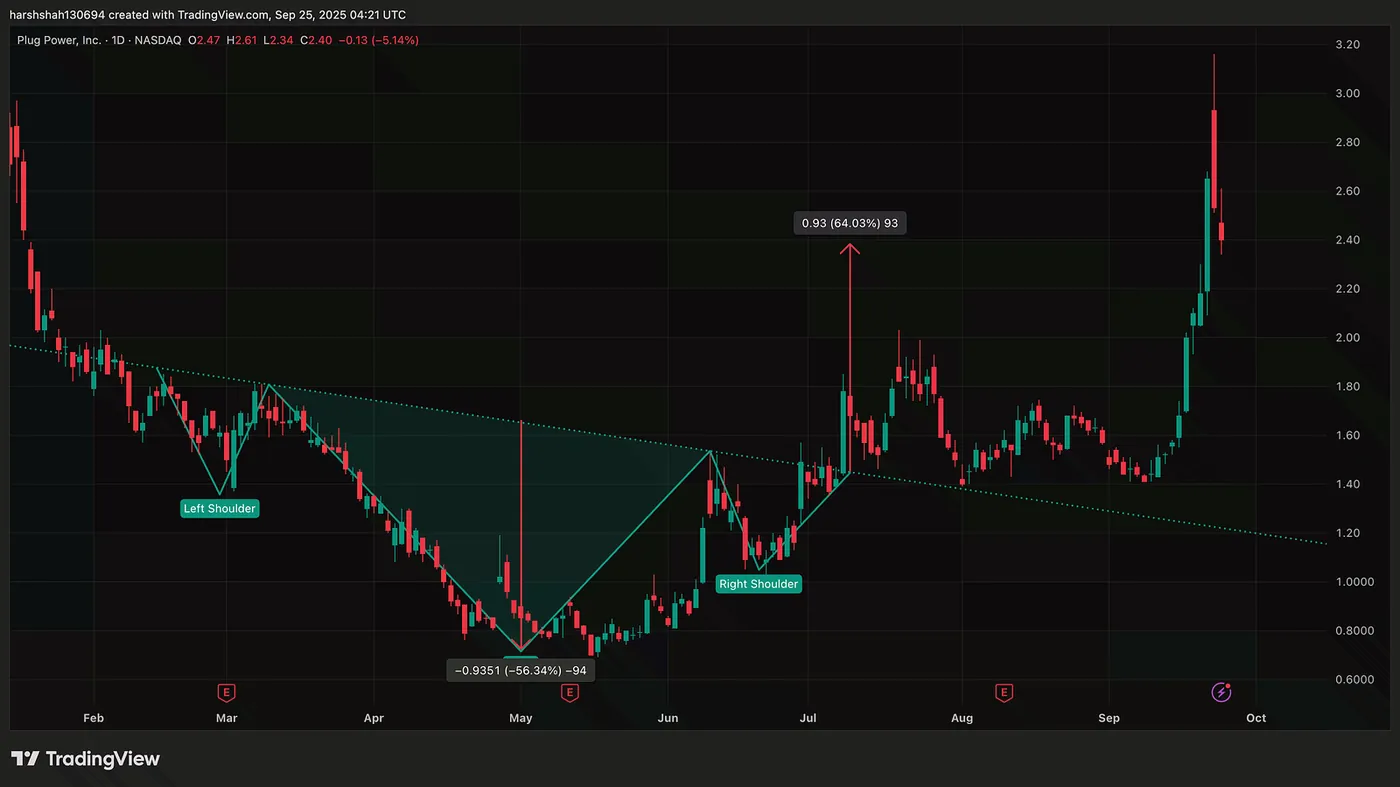Click the 0.93 (64.03%) 93 measurement label
1400x787 pixels.
(850, 223)
